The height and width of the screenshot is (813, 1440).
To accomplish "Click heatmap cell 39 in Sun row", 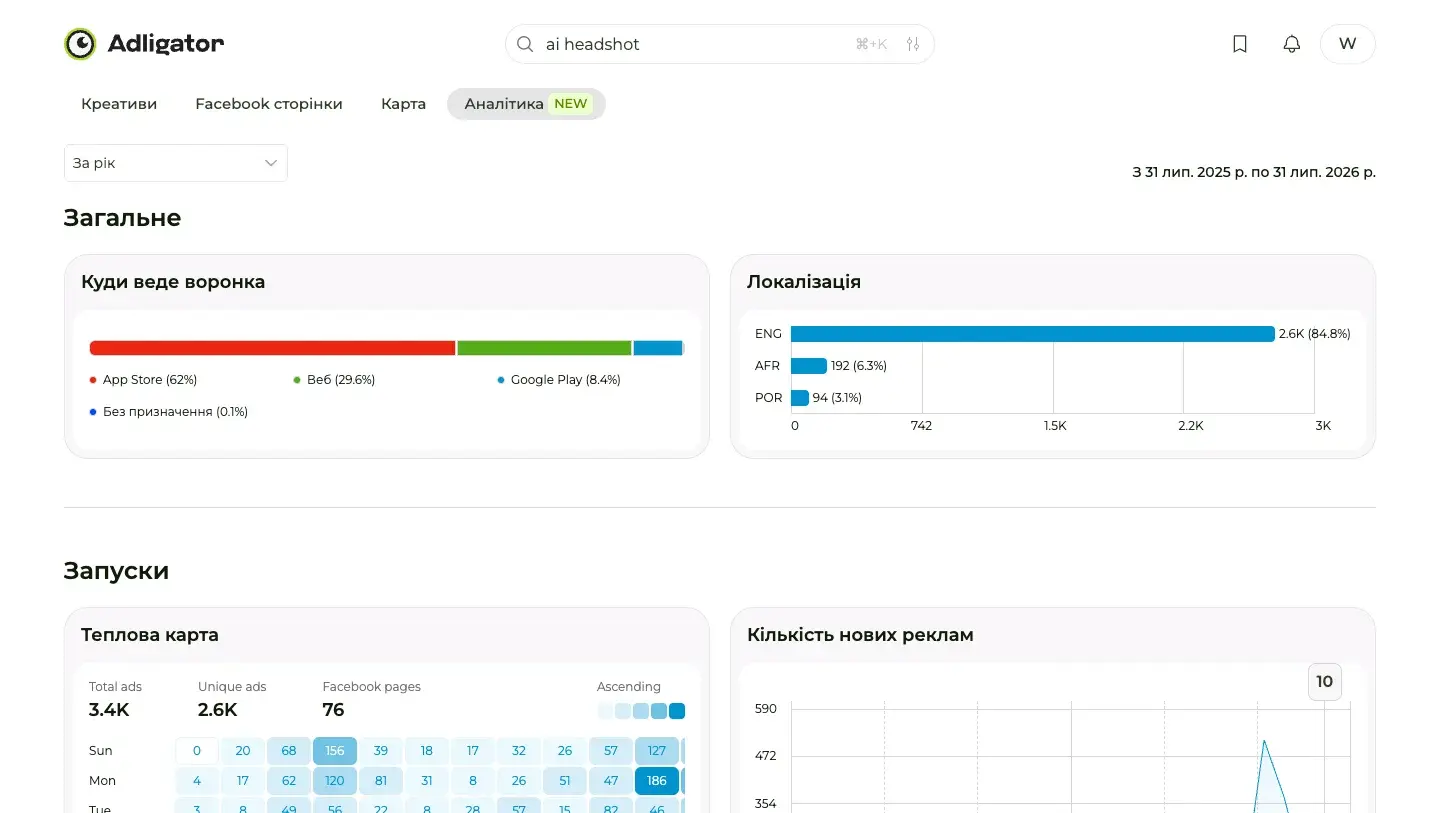I will (381, 751).
